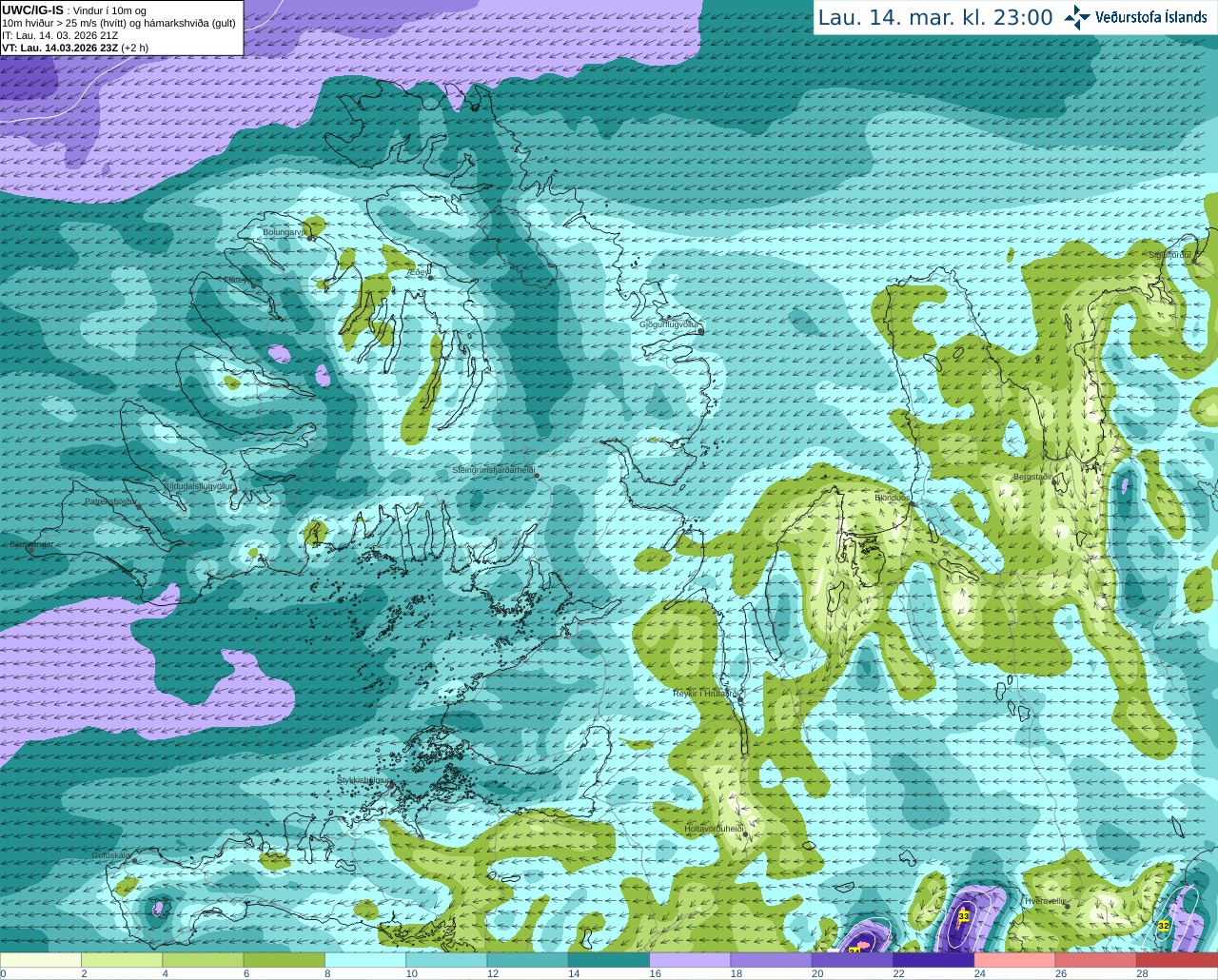The height and width of the screenshot is (980, 1218).
Task: Click the Flateyri station label
Action: pyautogui.click(x=239, y=280)
